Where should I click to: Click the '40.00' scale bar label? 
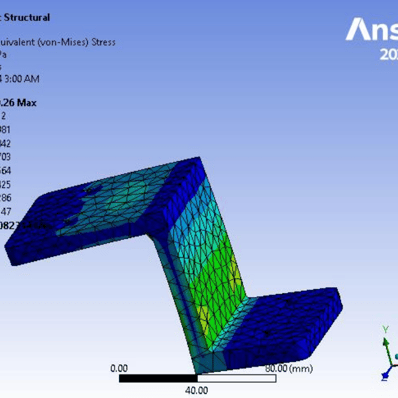pyautogui.click(x=197, y=390)
